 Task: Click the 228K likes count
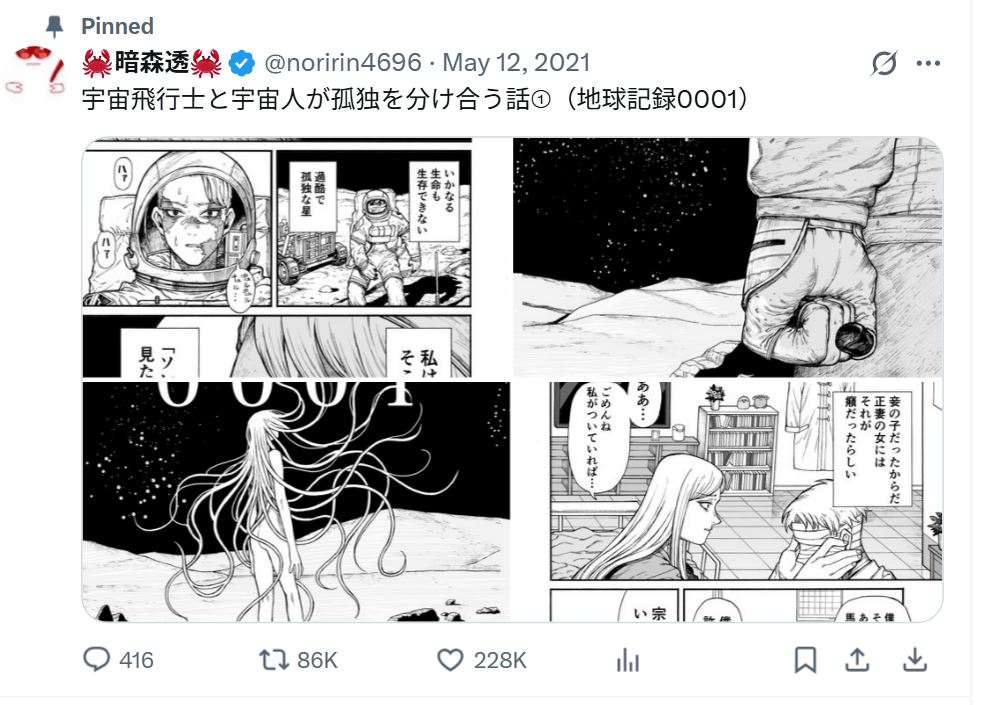tap(500, 660)
